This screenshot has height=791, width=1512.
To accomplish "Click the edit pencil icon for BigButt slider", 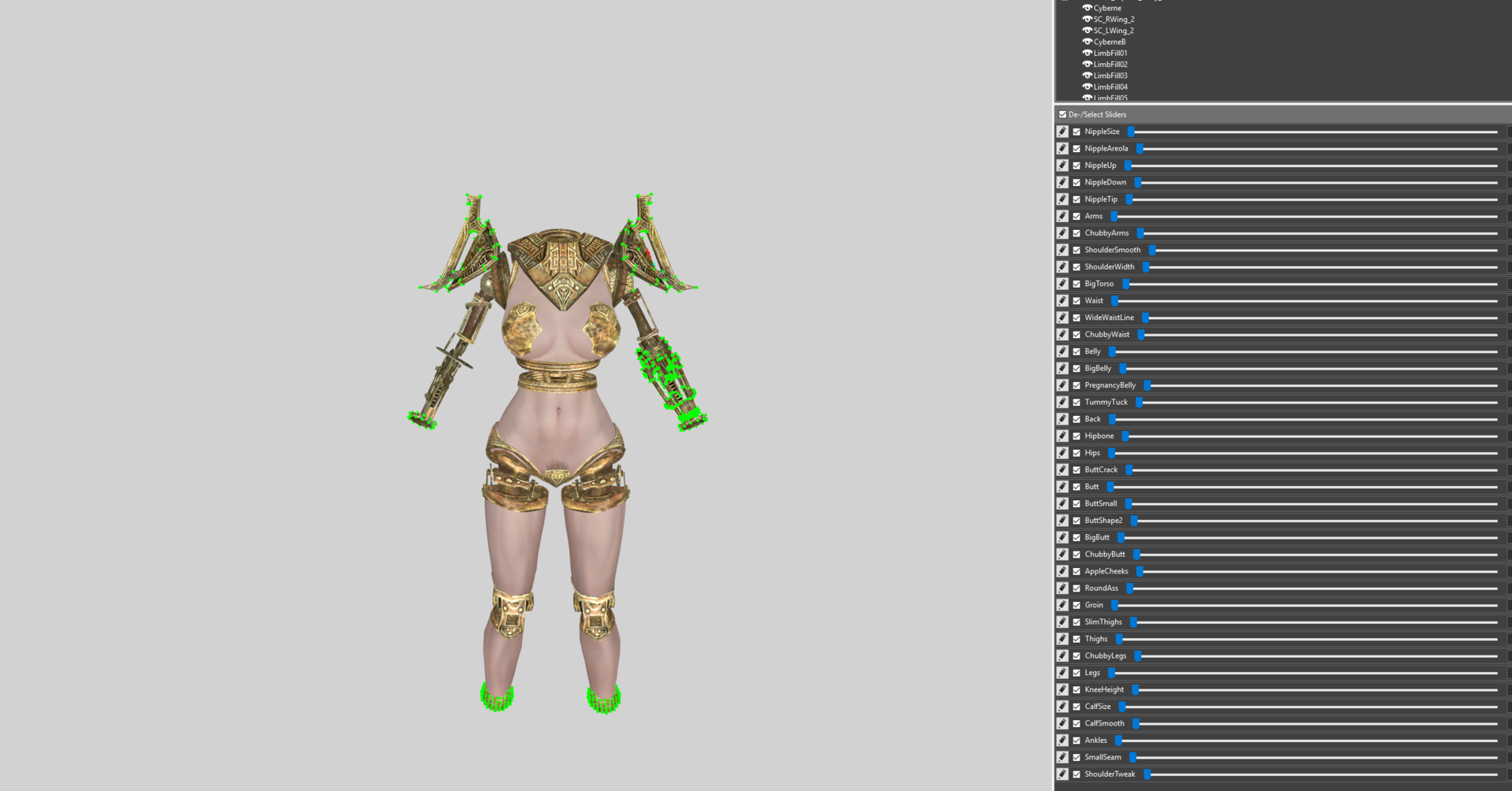I will tap(1062, 537).
